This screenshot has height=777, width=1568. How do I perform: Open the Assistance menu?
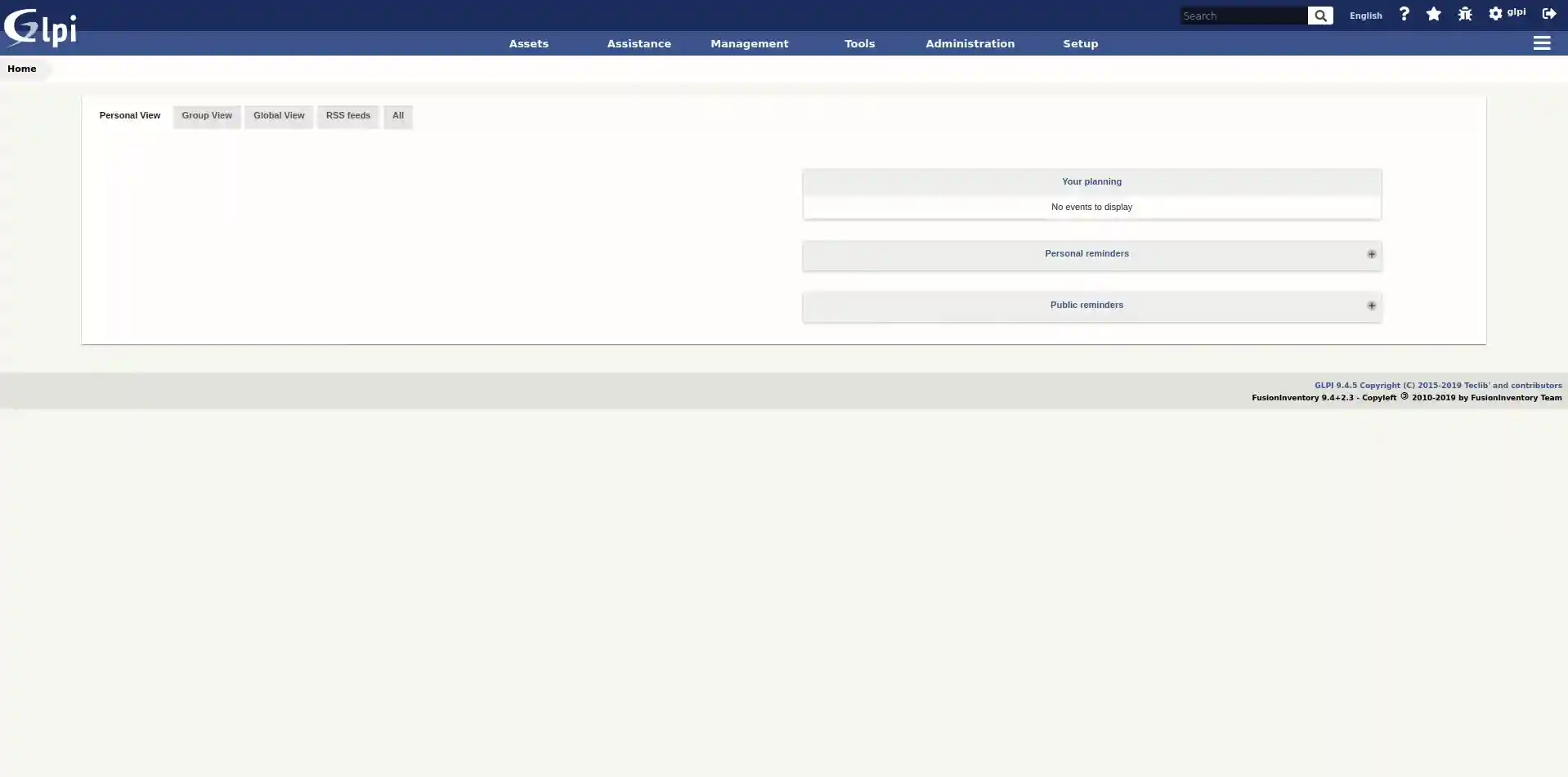pos(638,43)
